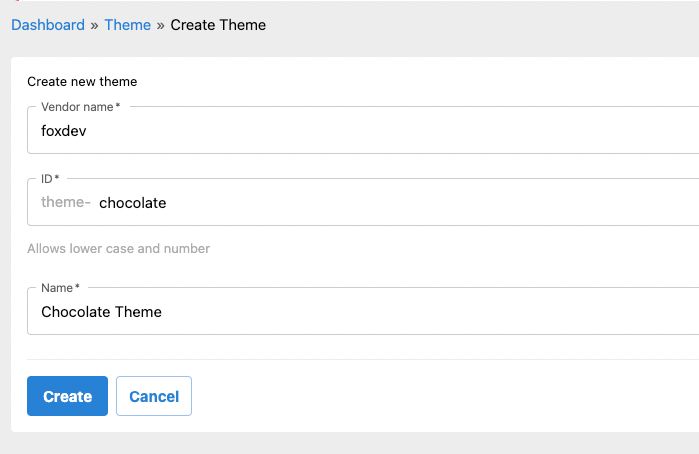Viewport: 699px width, 454px height.
Task: Click the "theme-" prefix in the ID field
Action: click(x=66, y=203)
